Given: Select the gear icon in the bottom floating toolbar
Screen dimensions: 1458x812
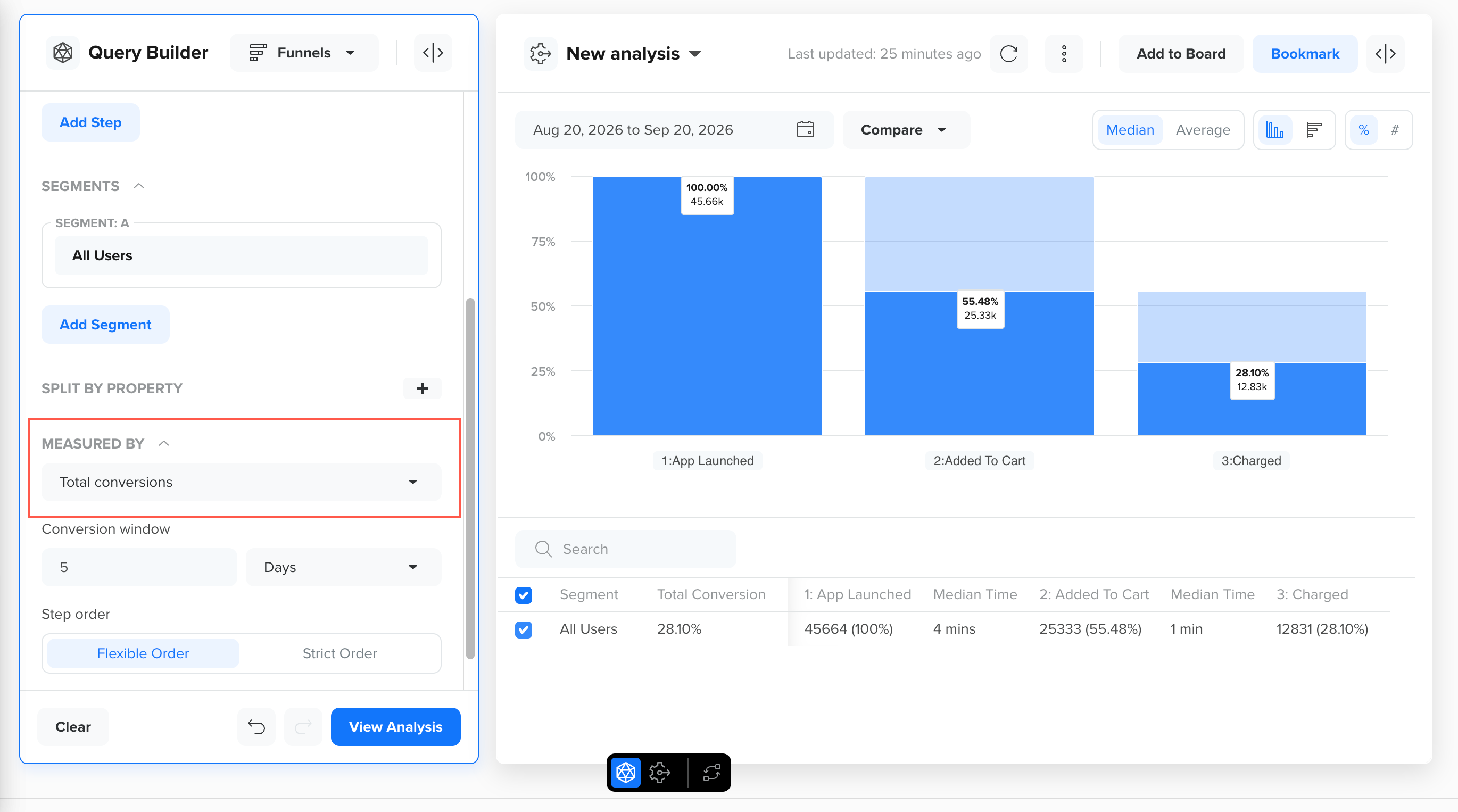Looking at the screenshot, I should click(660, 773).
